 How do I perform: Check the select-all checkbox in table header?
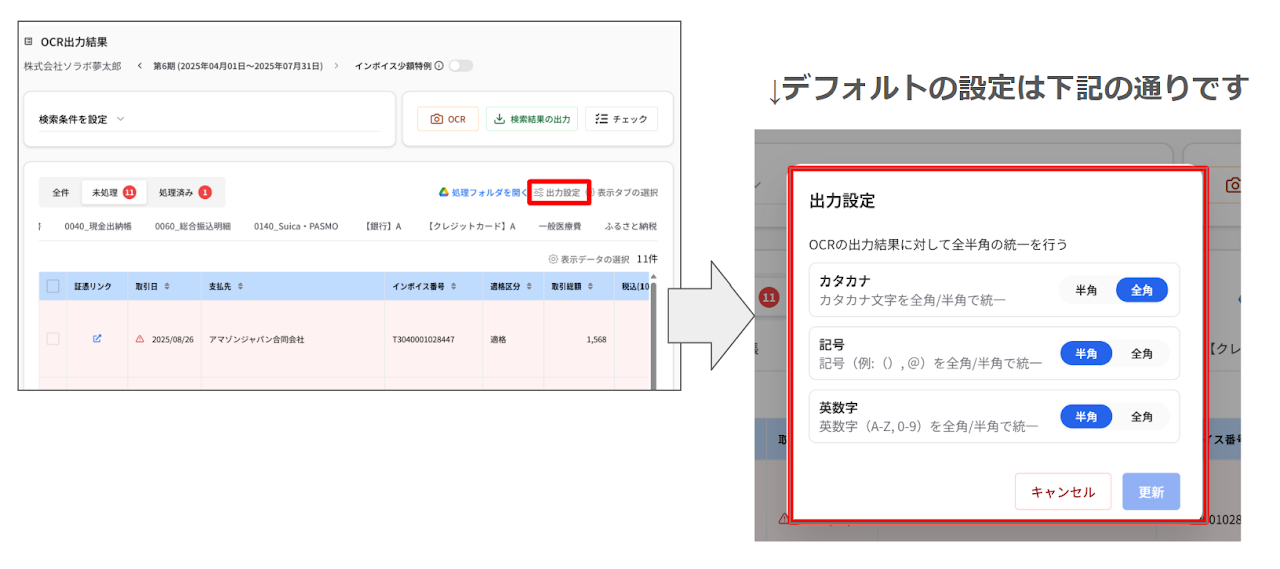pyautogui.click(x=53, y=286)
